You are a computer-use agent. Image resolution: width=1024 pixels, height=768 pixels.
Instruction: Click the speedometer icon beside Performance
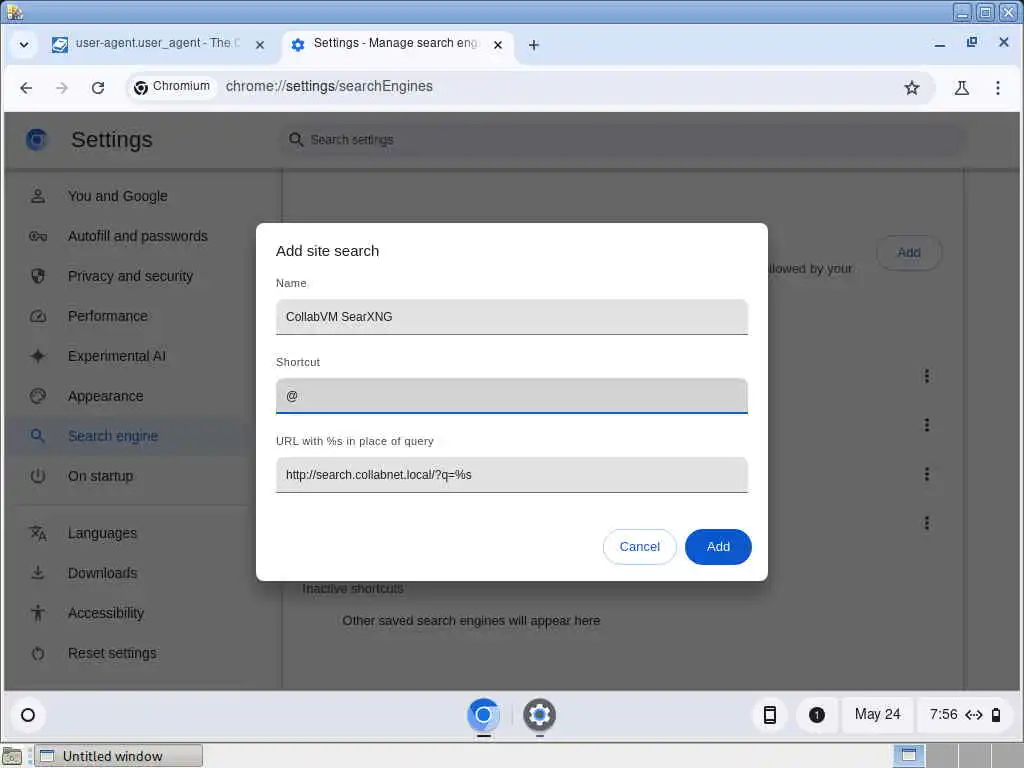click(38, 316)
